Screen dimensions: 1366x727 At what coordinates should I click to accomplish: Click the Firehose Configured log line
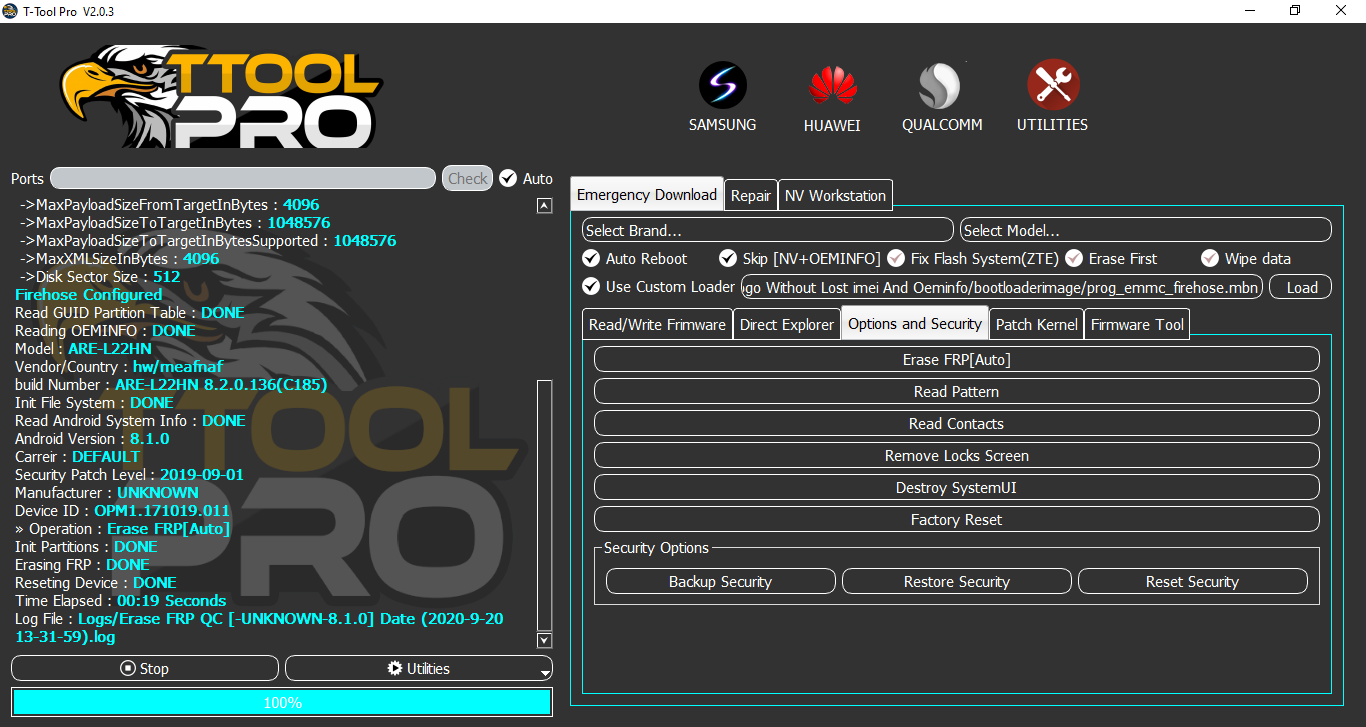88,295
